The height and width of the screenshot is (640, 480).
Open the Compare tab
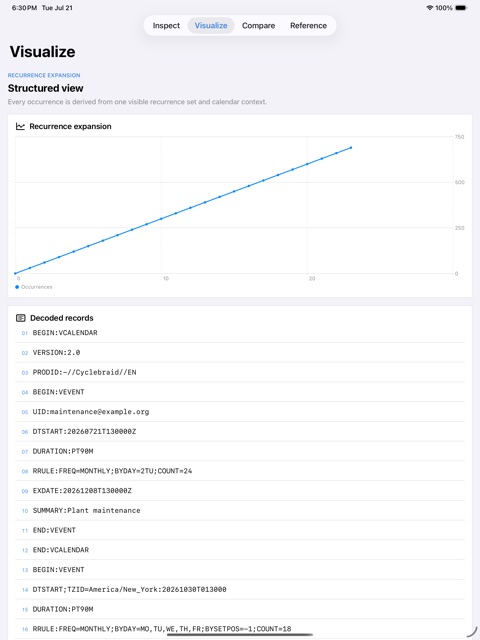point(258,25)
